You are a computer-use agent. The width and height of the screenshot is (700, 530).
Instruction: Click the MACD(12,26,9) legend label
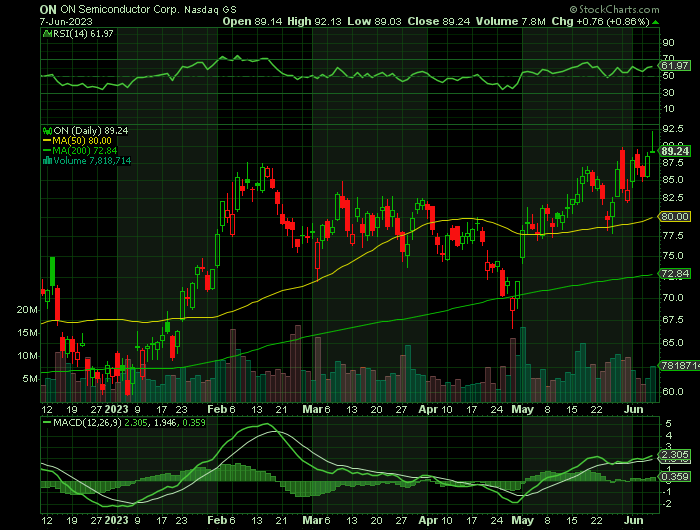pyautogui.click(x=87, y=422)
